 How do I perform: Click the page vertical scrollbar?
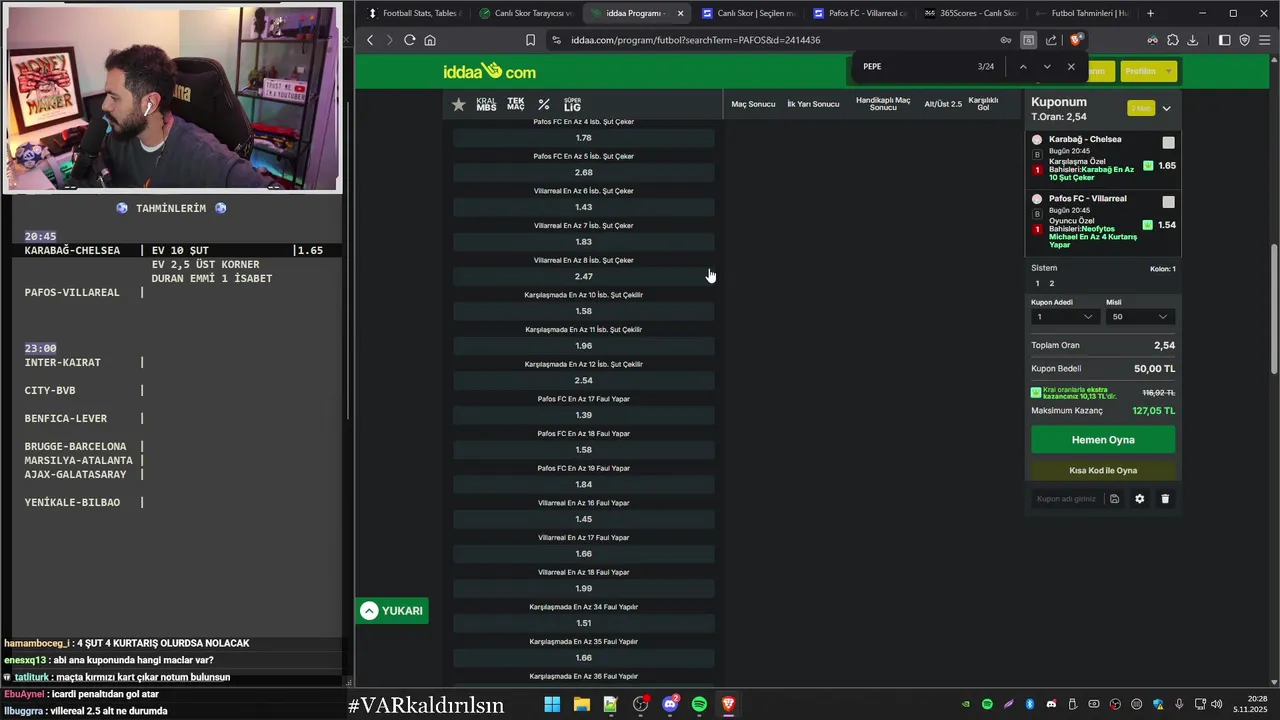click(x=1274, y=310)
